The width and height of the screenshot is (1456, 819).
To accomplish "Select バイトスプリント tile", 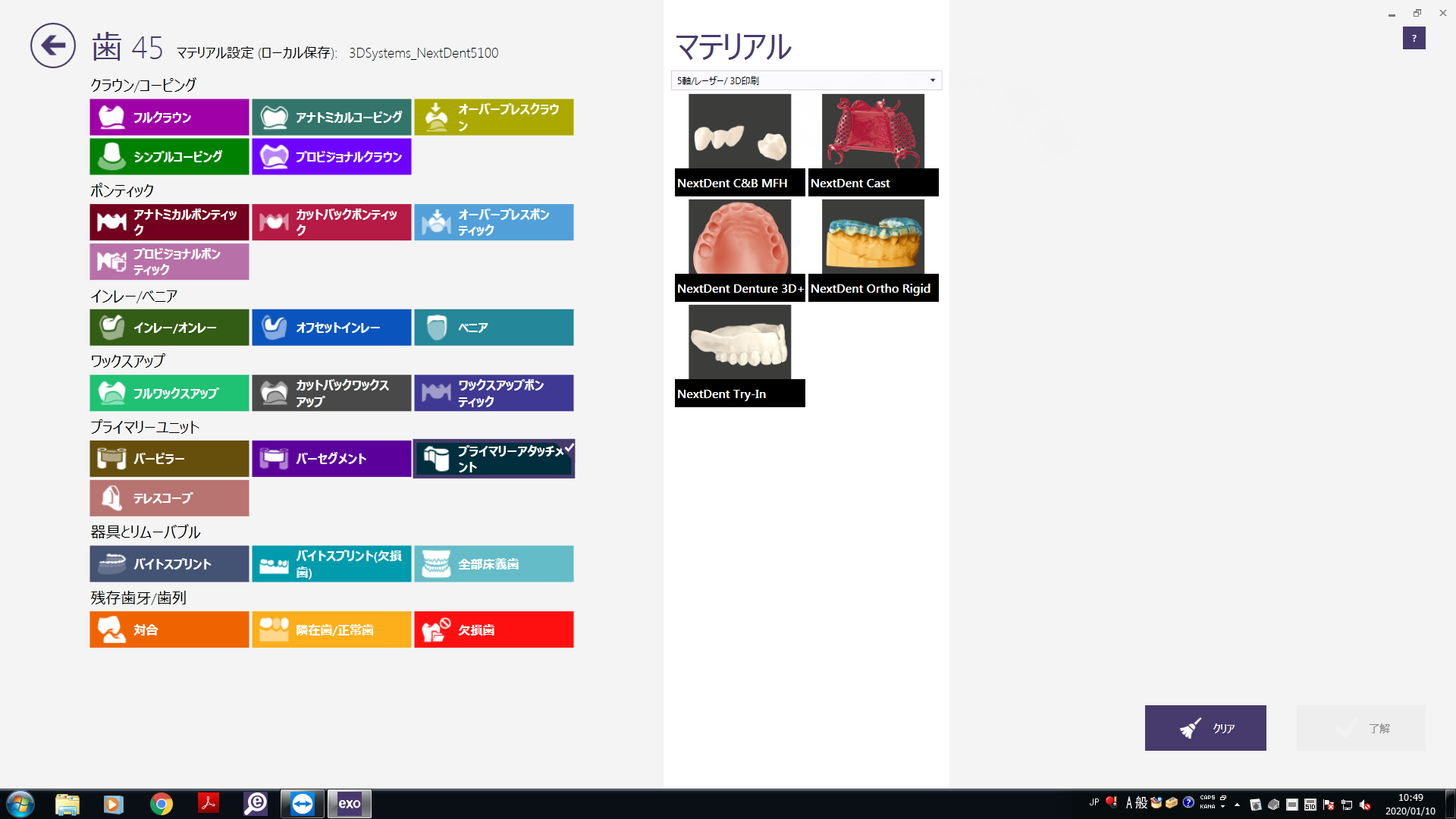I will 169,564.
